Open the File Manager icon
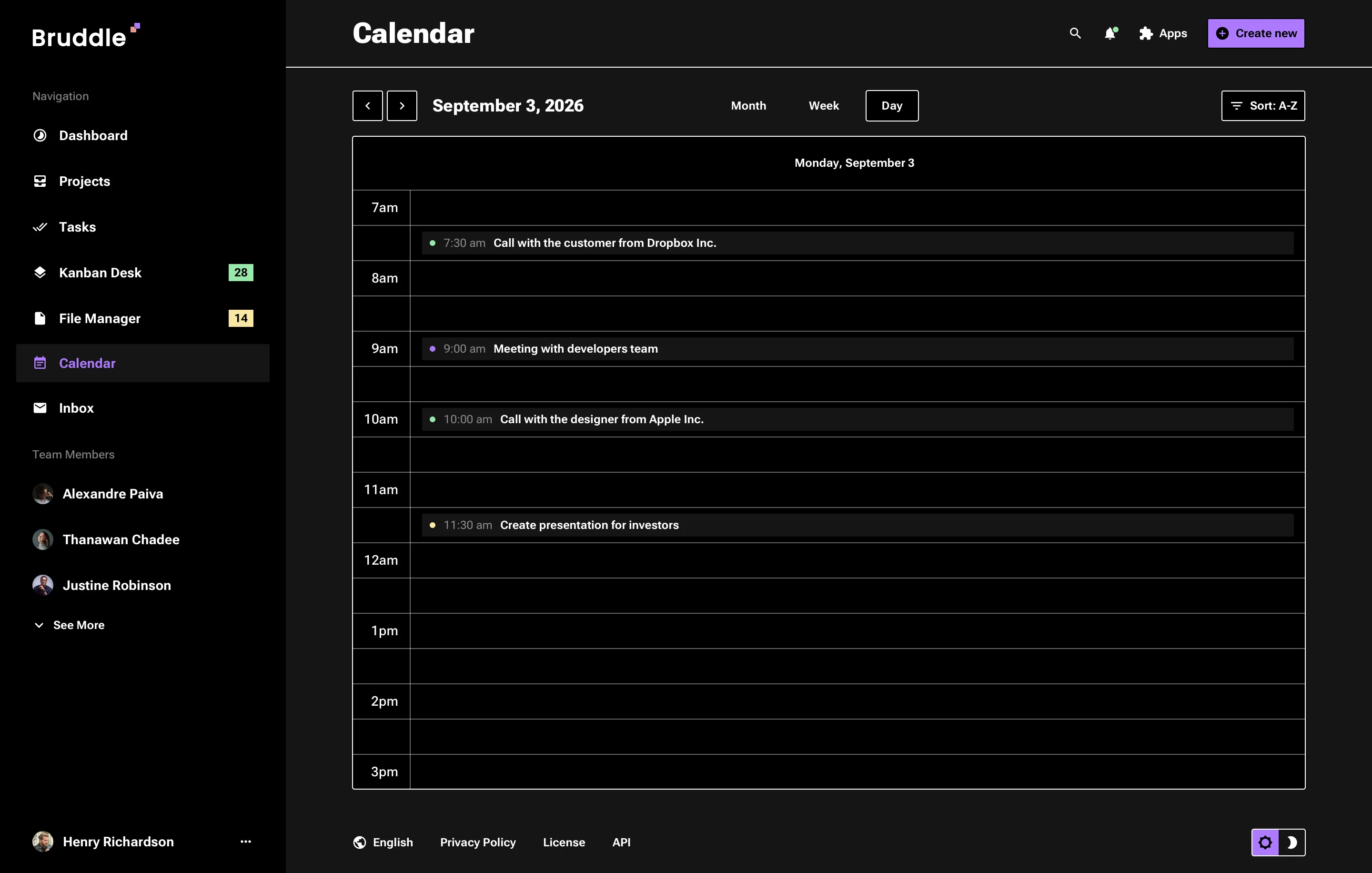 [x=40, y=318]
